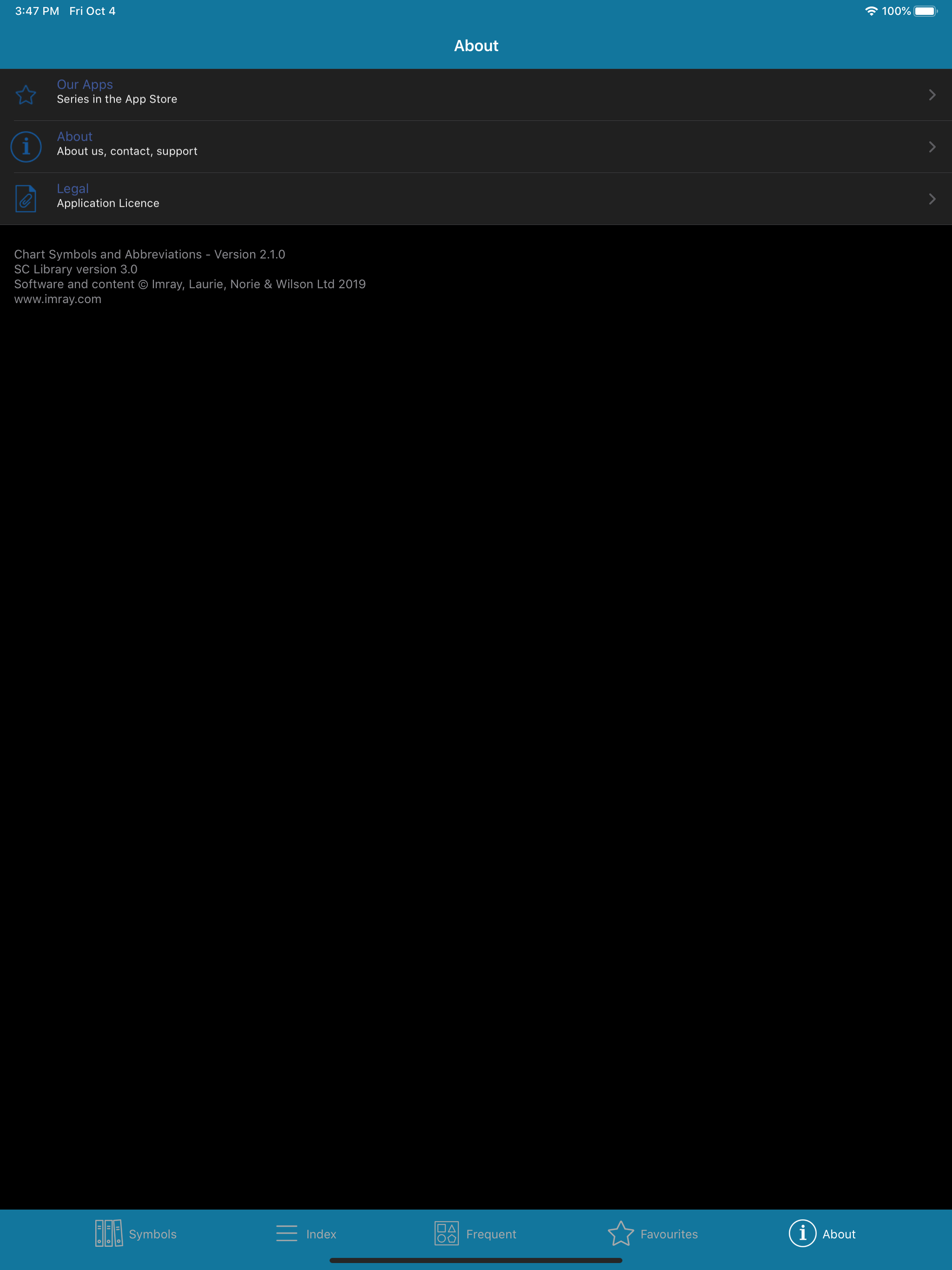
Task: Tap the About info icon in tab bar
Action: [802, 1233]
